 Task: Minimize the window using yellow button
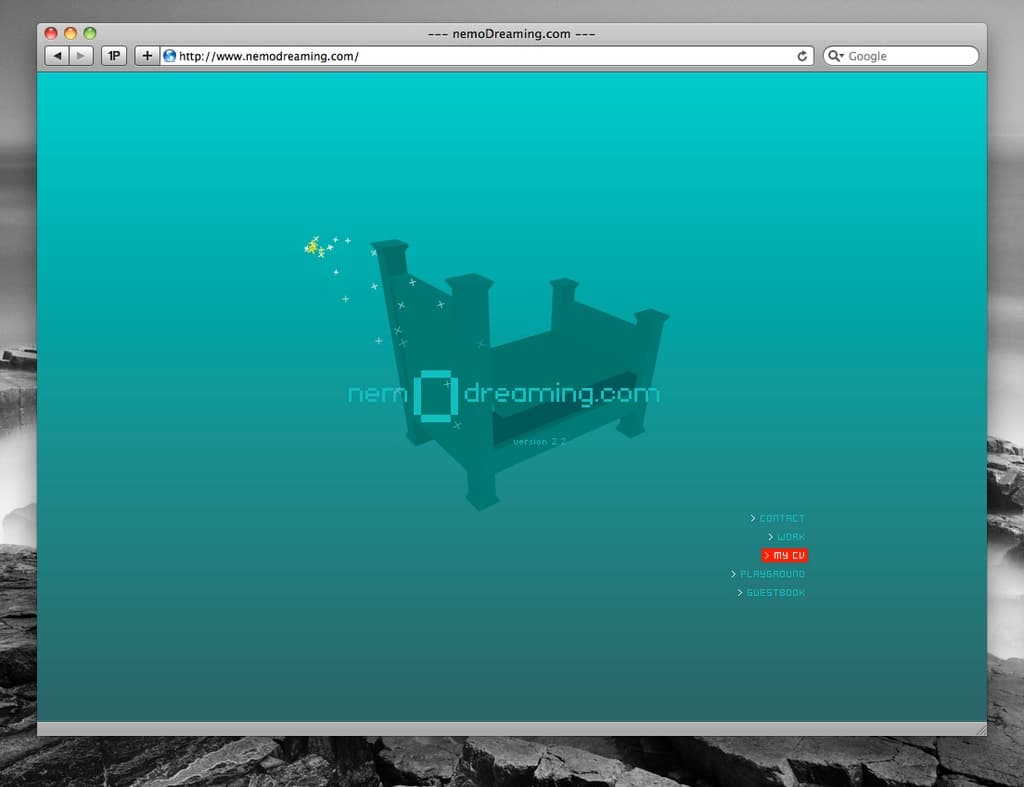(x=70, y=33)
